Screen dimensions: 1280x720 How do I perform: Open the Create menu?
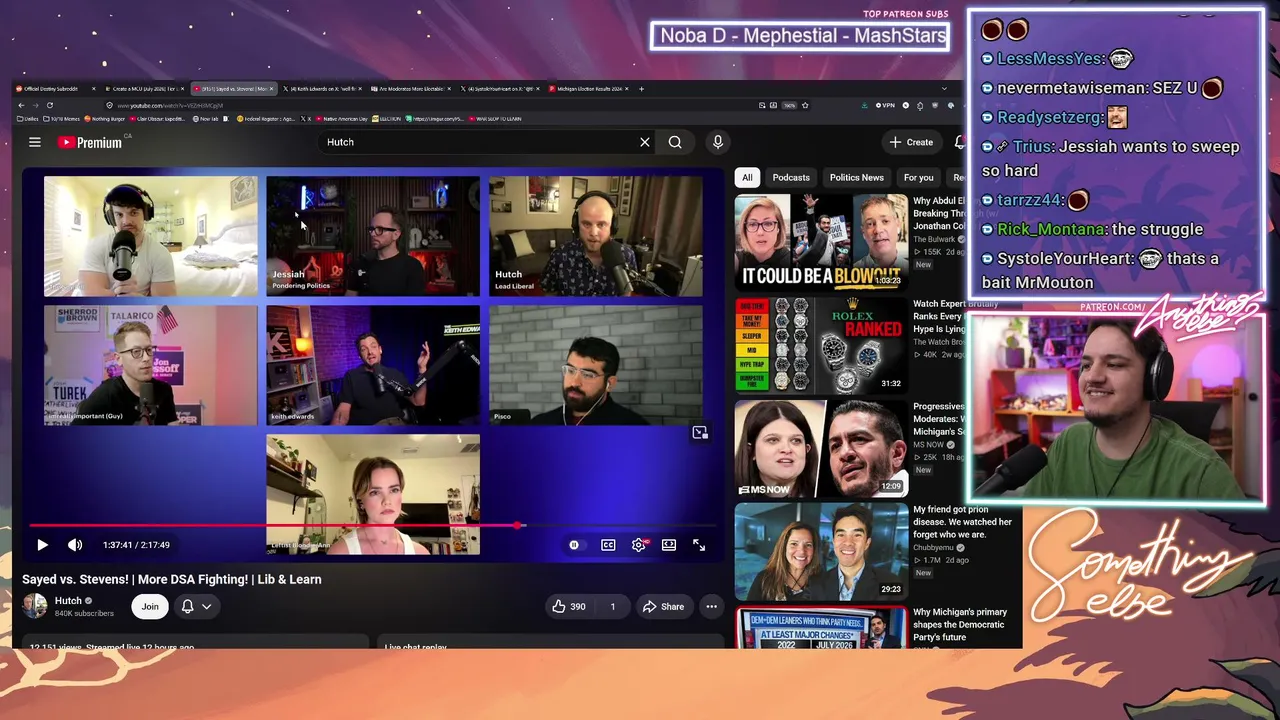coord(911,142)
